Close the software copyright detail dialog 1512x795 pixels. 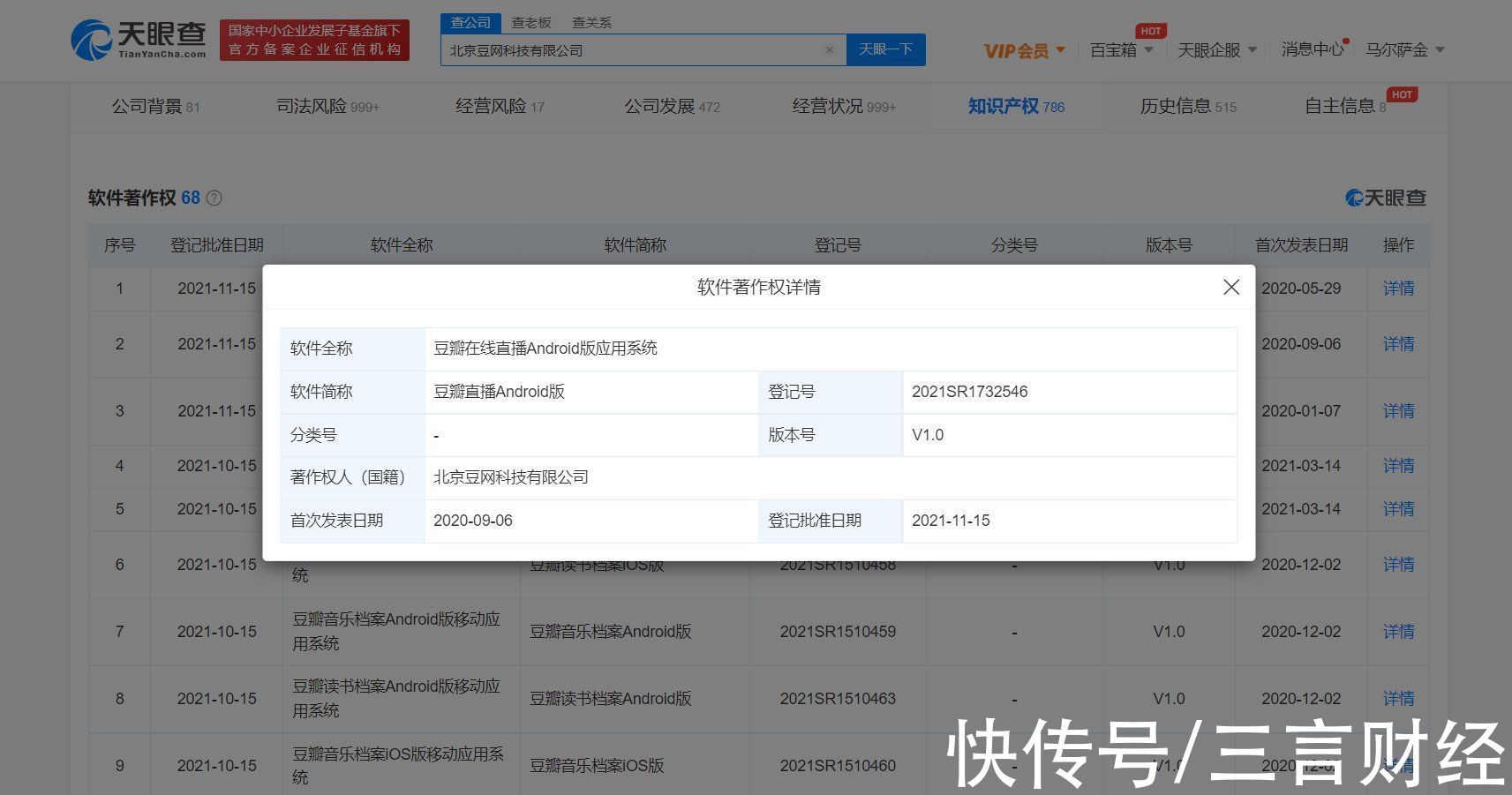pyautogui.click(x=1231, y=287)
